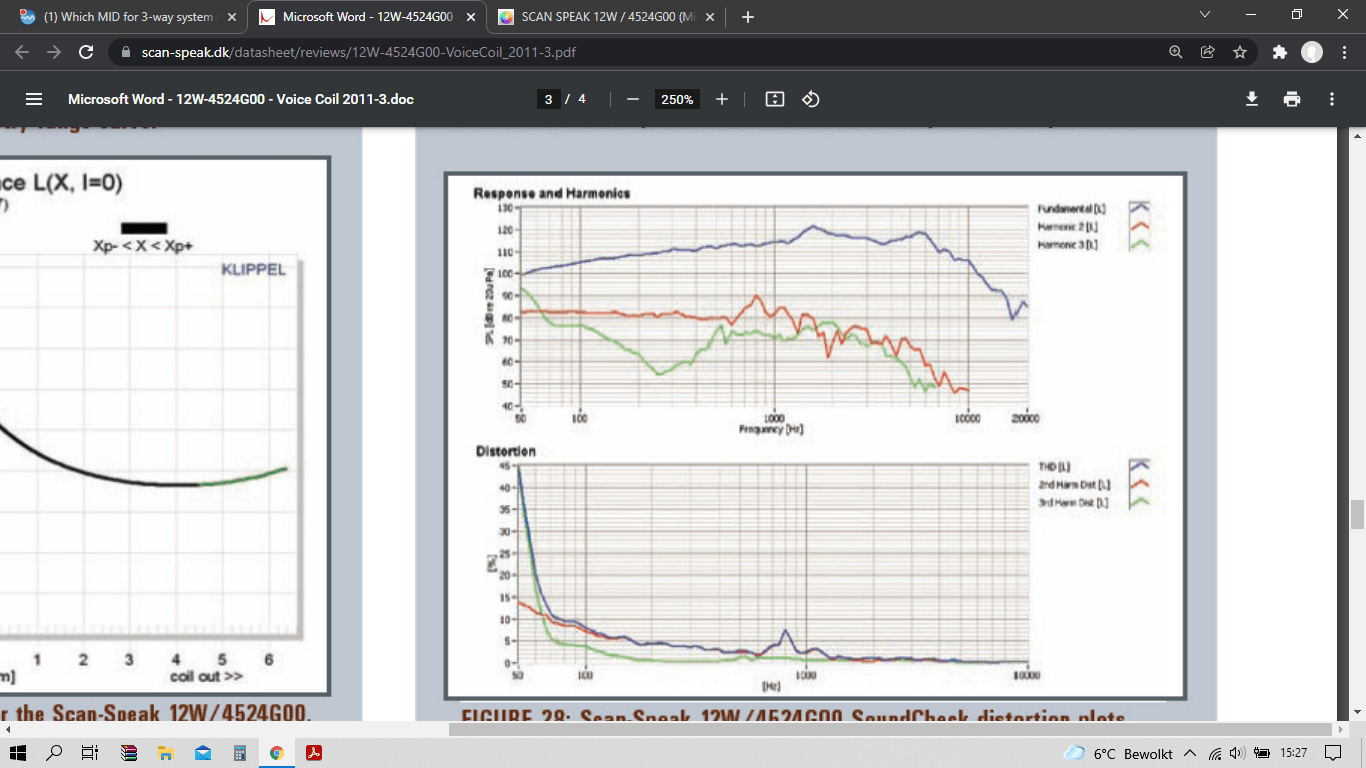Click the 250% zoom level field

tap(677, 99)
